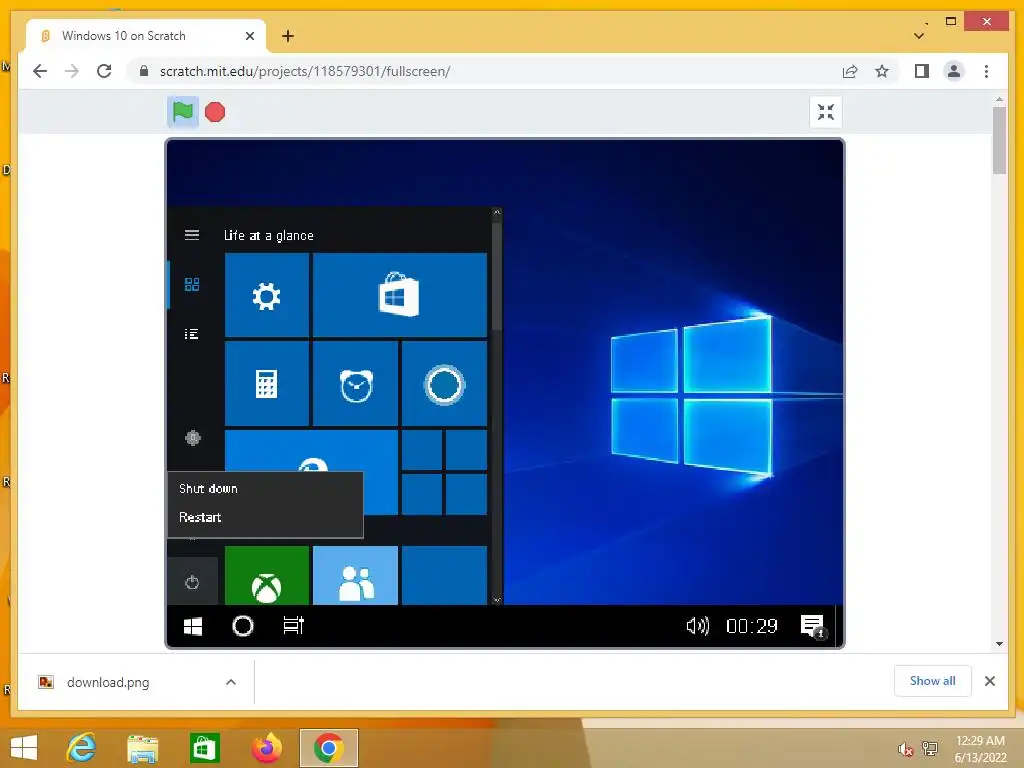Exit fullscreen mode via collapse icon
Viewport: 1024px width, 768px height.
point(825,112)
